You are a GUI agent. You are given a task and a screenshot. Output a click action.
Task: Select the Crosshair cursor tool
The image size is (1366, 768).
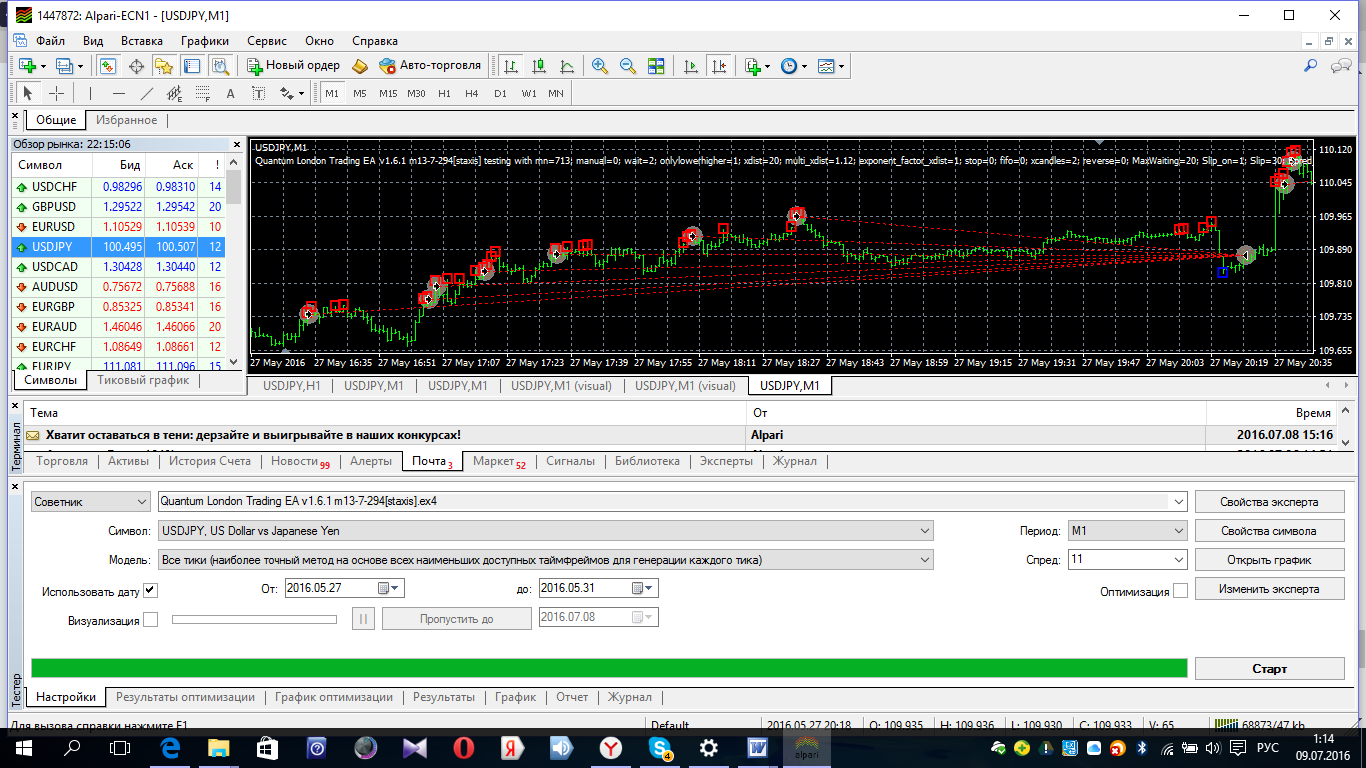[x=57, y=93]
